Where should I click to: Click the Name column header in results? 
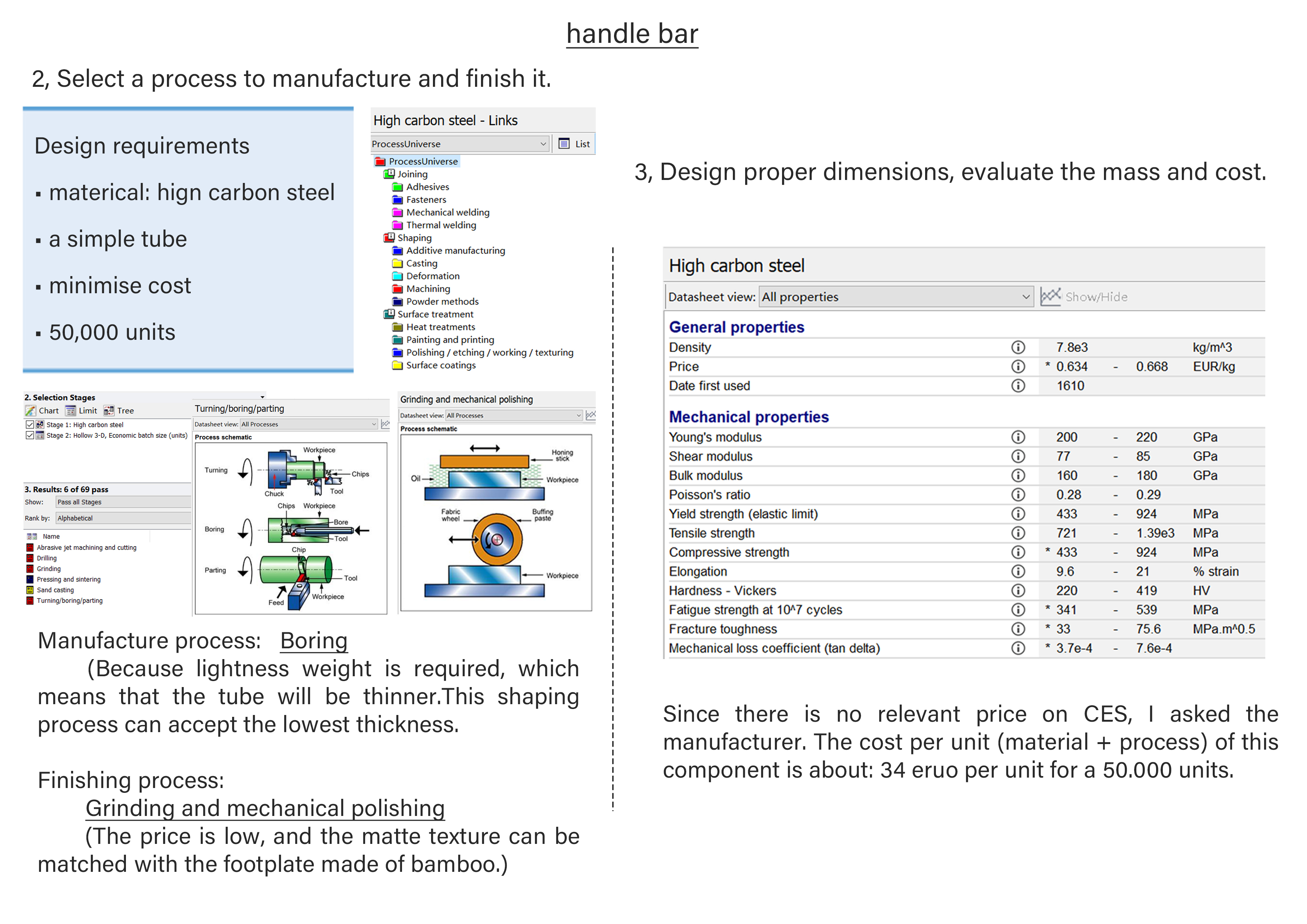click(x=51, y=537)
